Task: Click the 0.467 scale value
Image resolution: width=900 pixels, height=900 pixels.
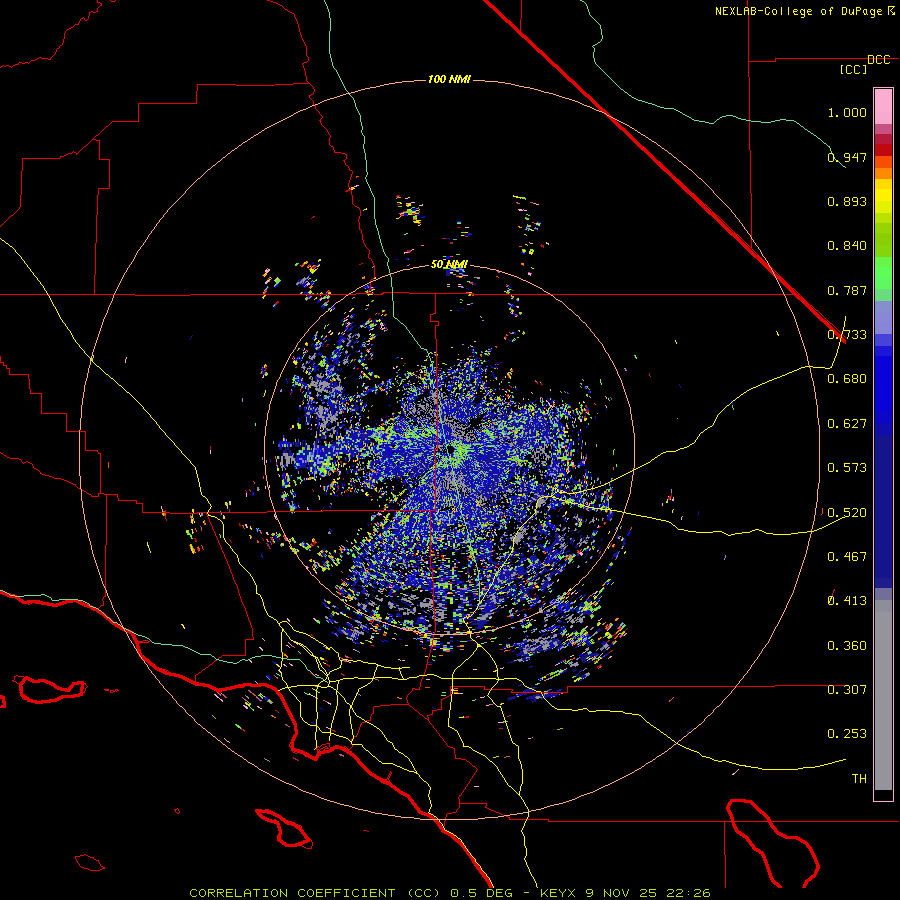Action: [847, 557]
